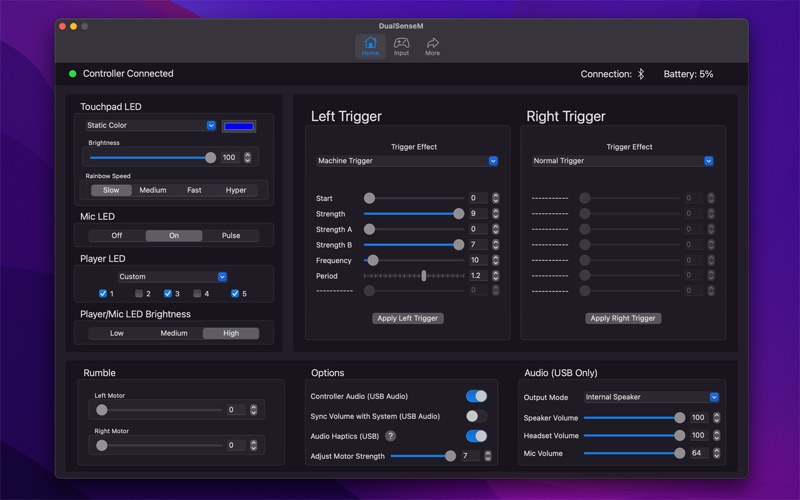Click the Left Motor value stepper
This screenshot has height=500, width=800.
pyautogui.click(x=254, y=410)
